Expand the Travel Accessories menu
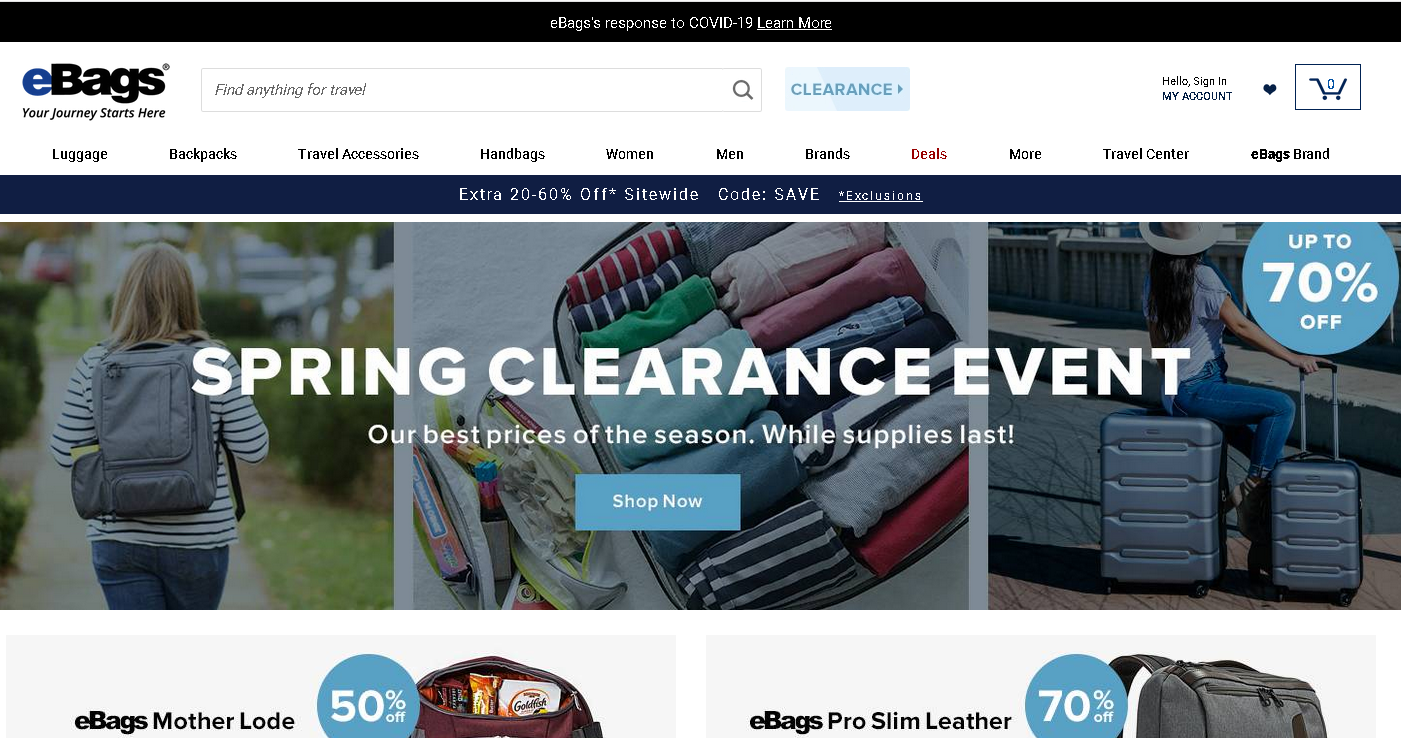The height and width of the screenshot is (738, 1401). (x=358, y=154)
